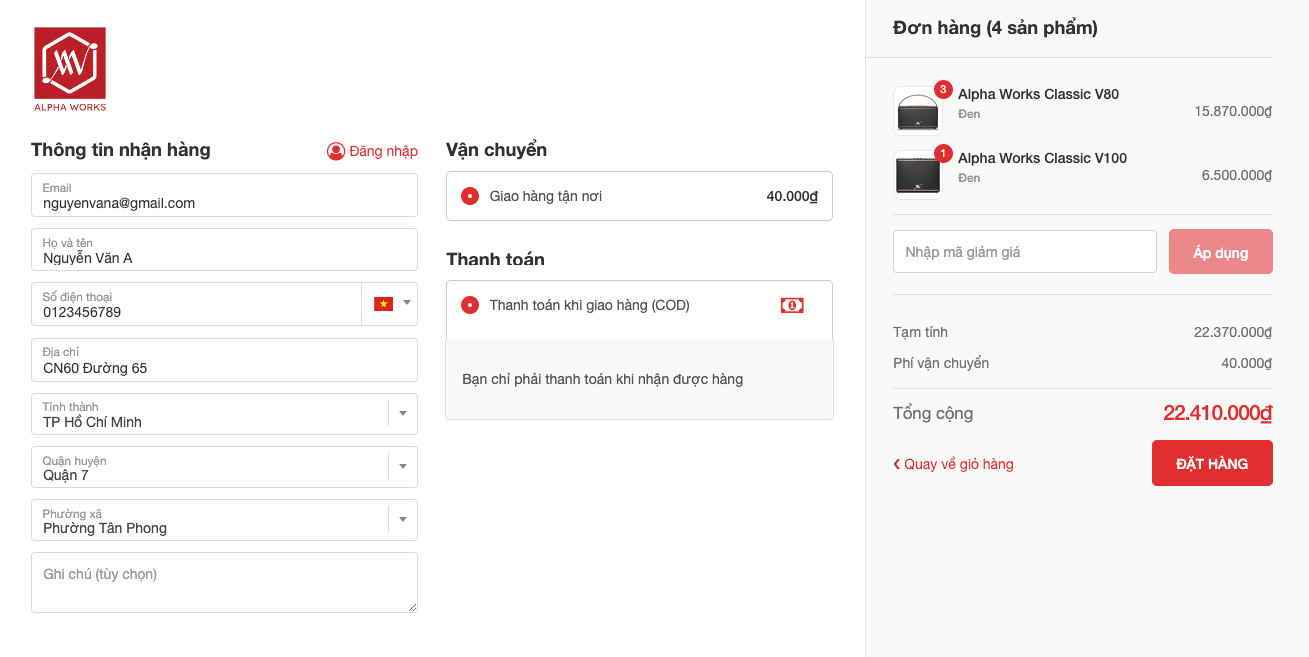Image resolution: width=1309 pixels, height=657 pixels.
Task: Open the phone country code dropdown
Action: point(407,303)
